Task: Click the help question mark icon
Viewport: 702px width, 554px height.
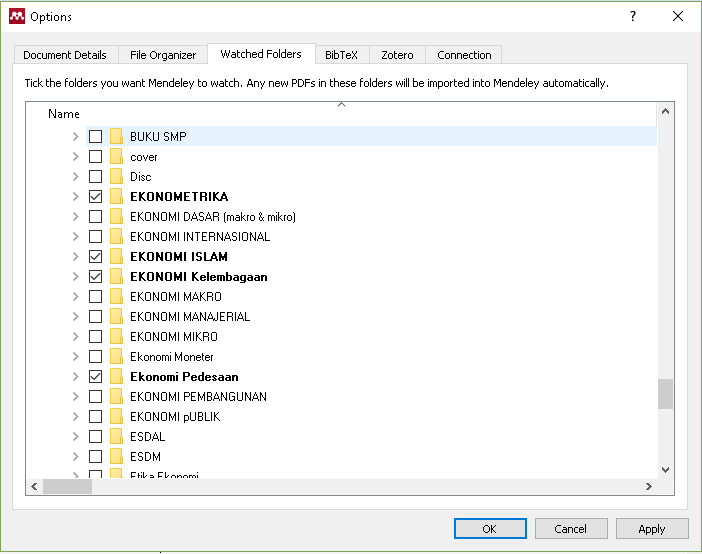Action: pos(633,16)
